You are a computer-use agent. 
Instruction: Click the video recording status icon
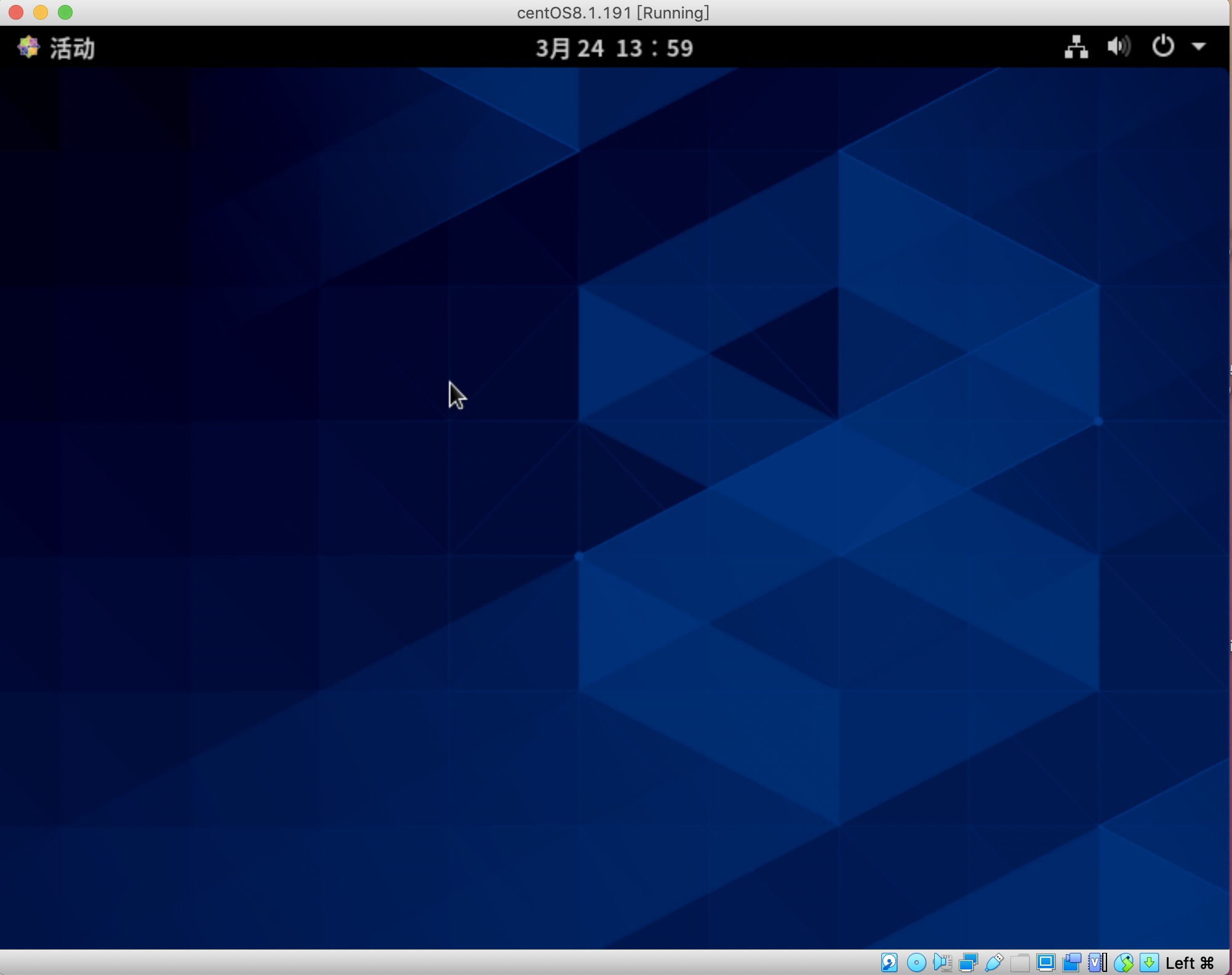(x=1071, y=962)
